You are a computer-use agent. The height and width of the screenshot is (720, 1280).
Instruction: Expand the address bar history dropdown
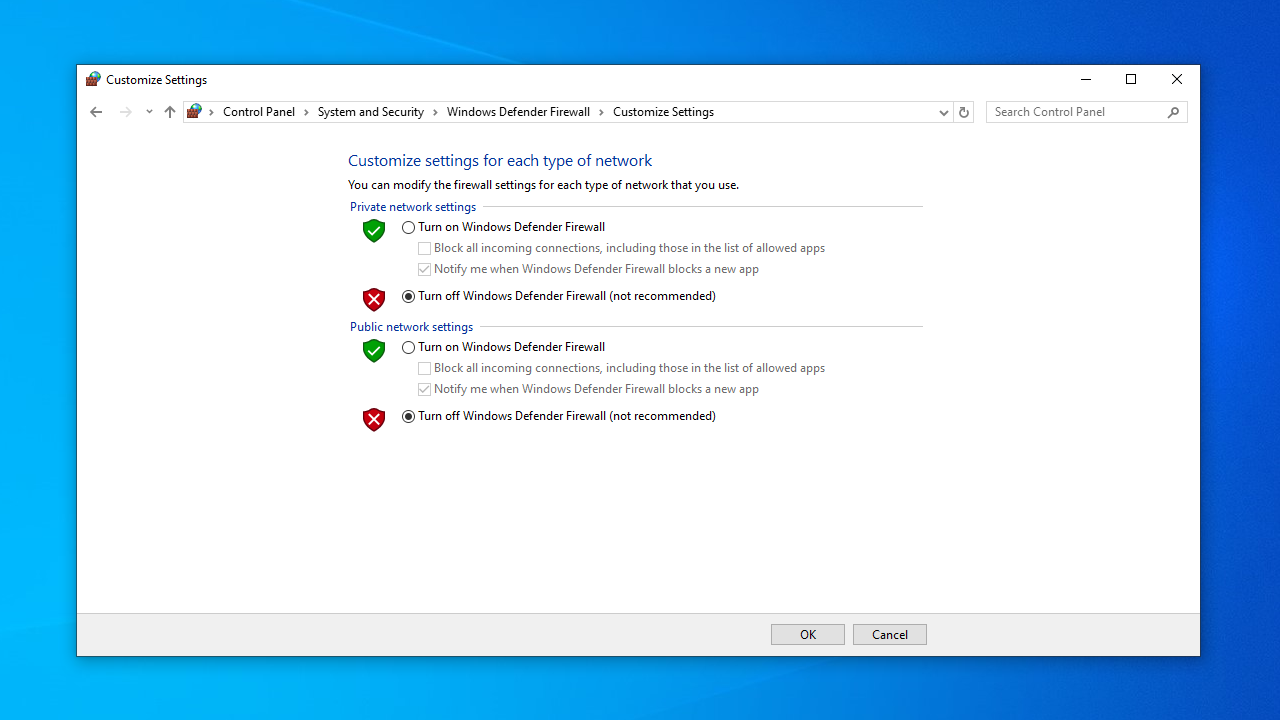tap(943, 113)
